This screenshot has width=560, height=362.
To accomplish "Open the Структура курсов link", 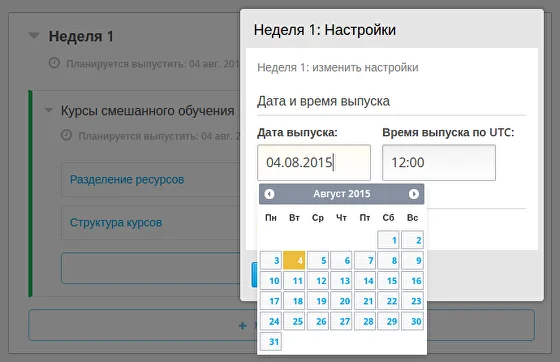I will 116,222.
